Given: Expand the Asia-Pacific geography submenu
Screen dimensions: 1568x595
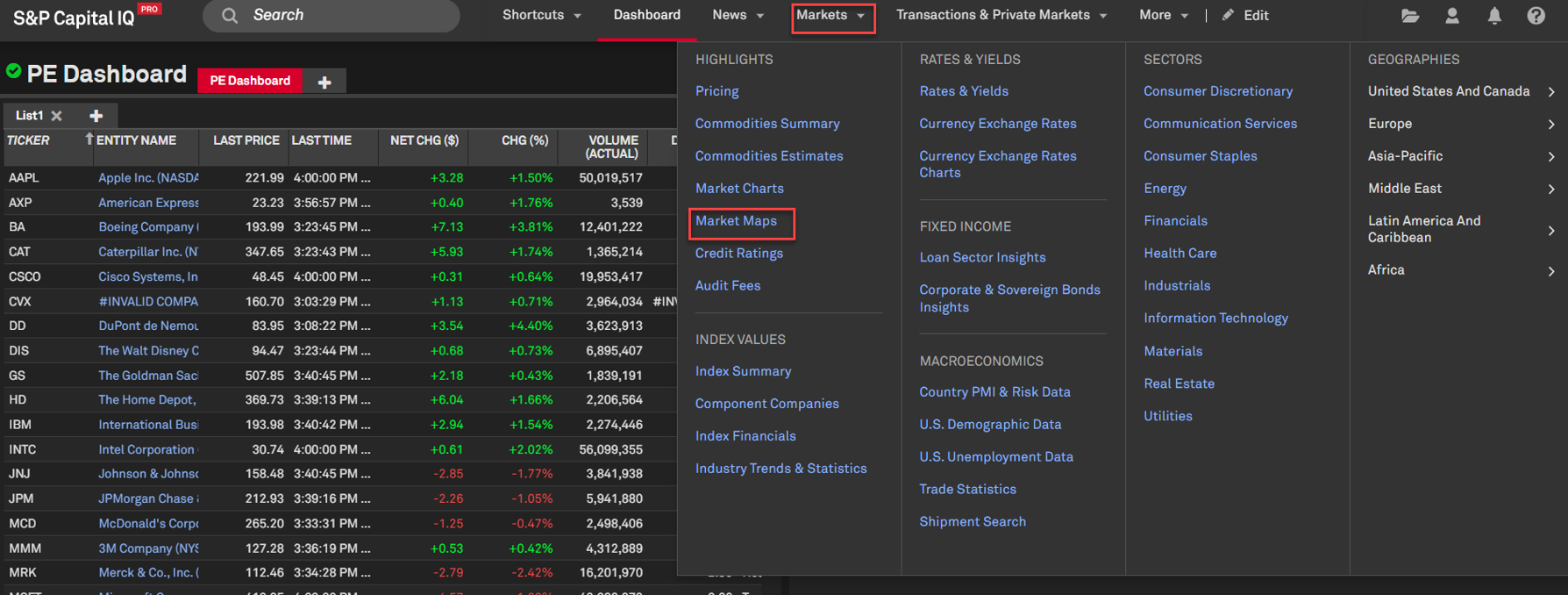Looking at the screenshot, I should (x=1550, y=157).
